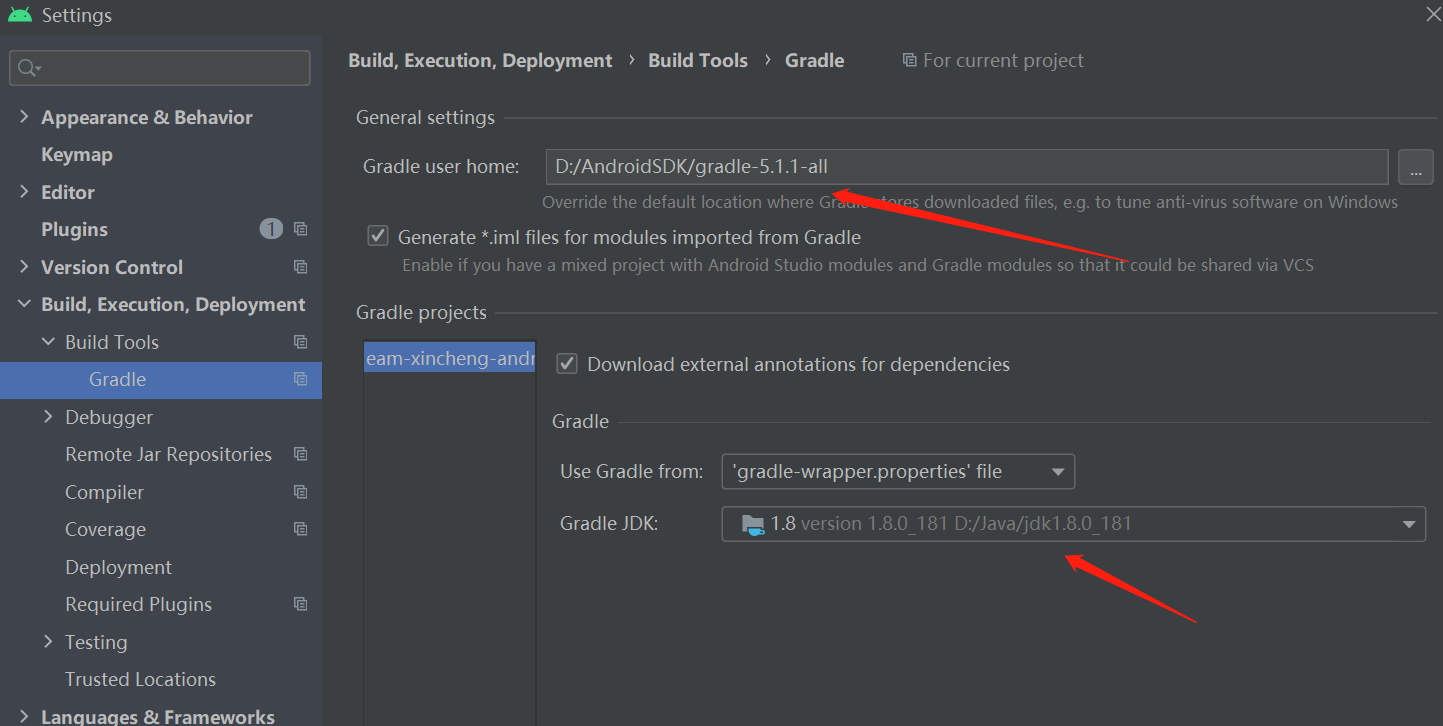Click the For current project icon in header

(x=909, y=60)
